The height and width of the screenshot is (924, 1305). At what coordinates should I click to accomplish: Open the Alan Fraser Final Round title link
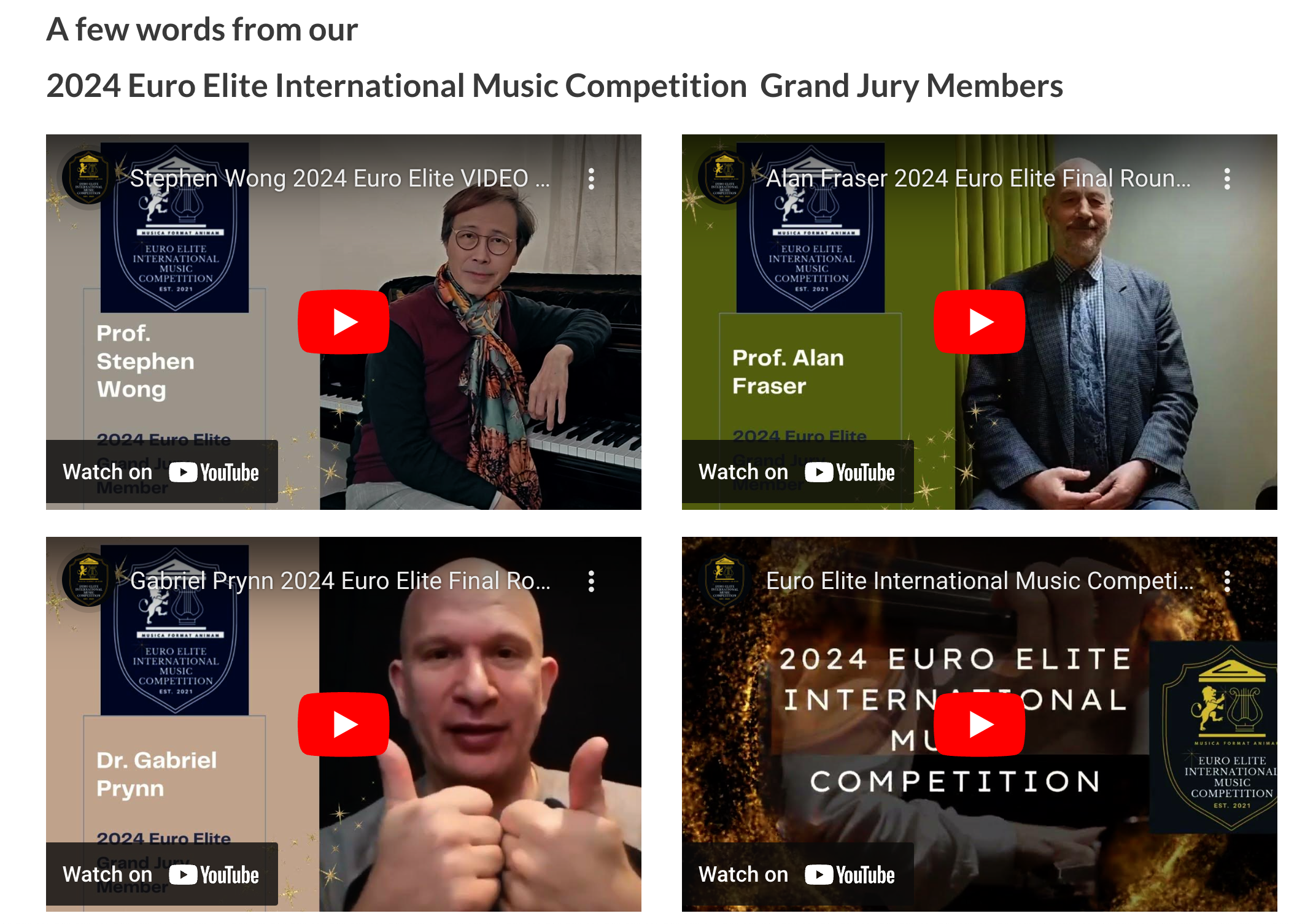978,179
